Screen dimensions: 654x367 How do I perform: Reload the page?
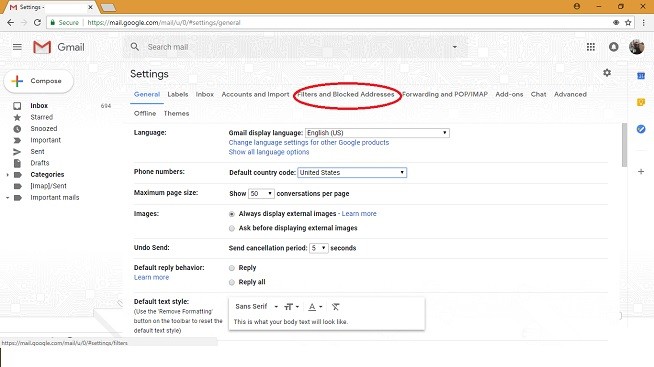pos(37,23)
